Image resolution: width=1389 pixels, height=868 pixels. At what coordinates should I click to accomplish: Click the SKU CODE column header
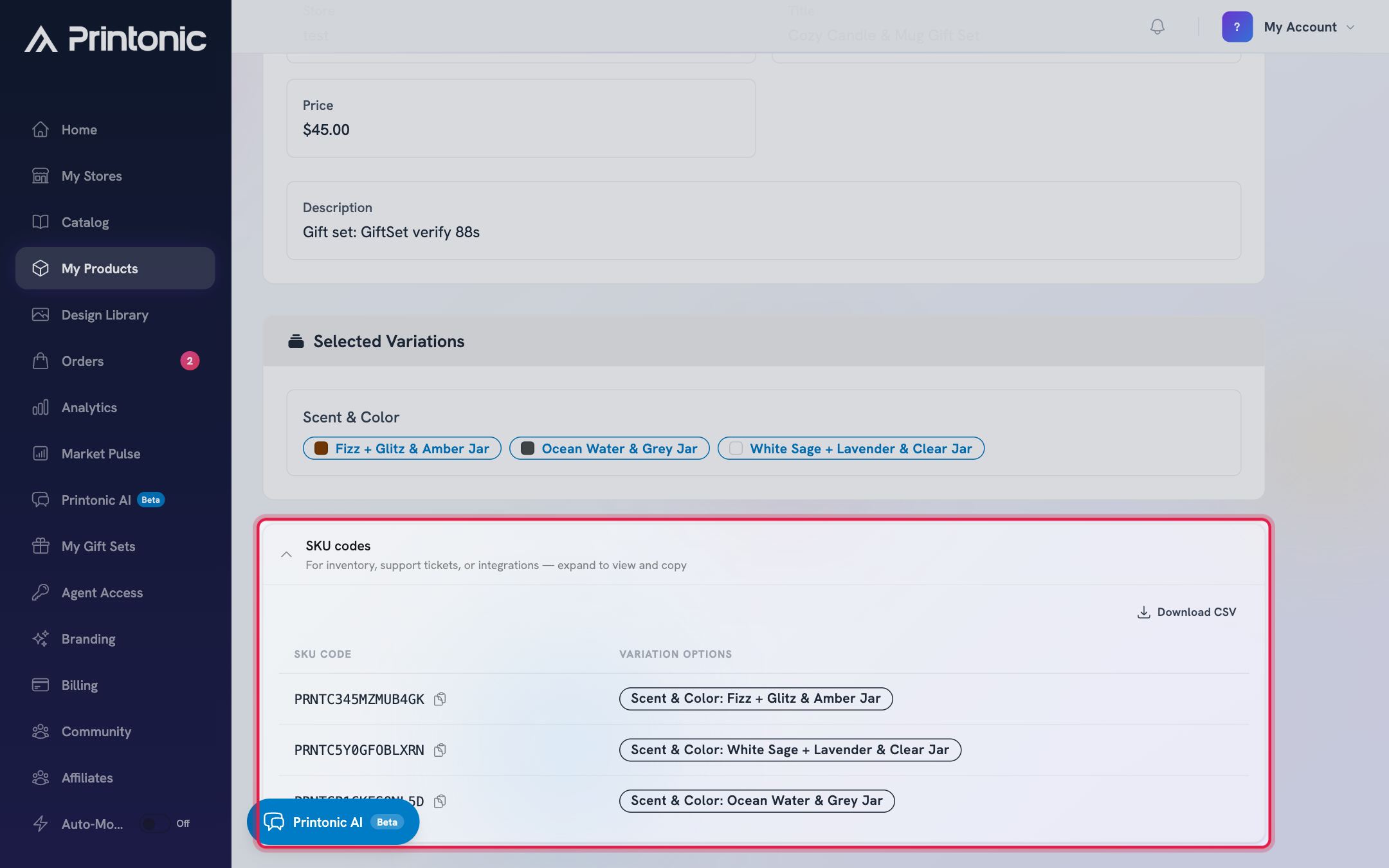coord(323,654)
